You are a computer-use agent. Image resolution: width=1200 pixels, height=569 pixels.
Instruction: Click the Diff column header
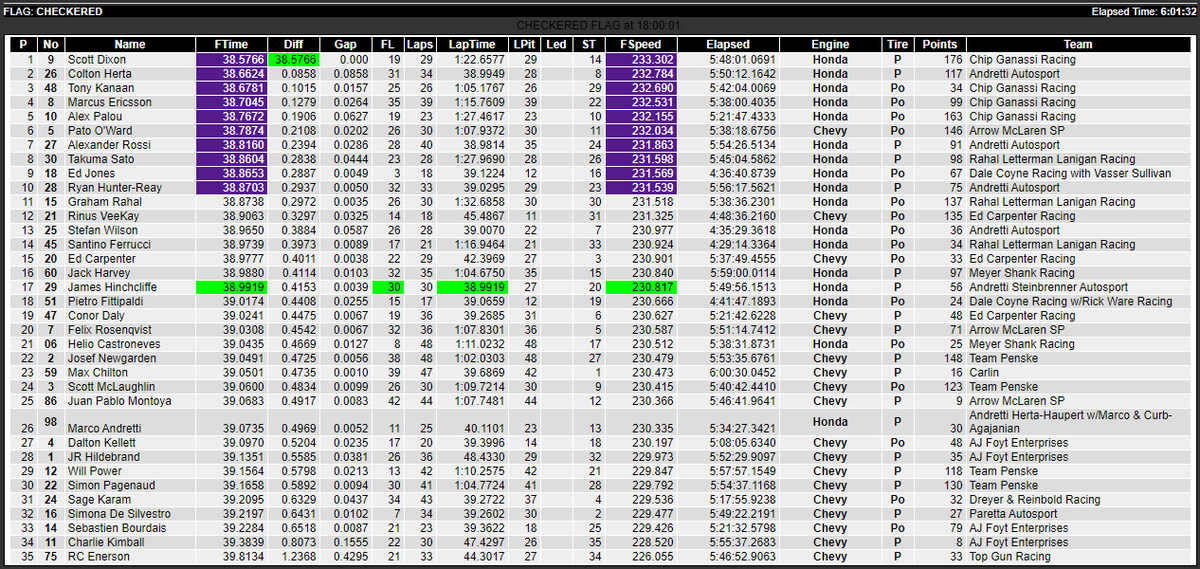pyautogui.click(x=293, y=45)
